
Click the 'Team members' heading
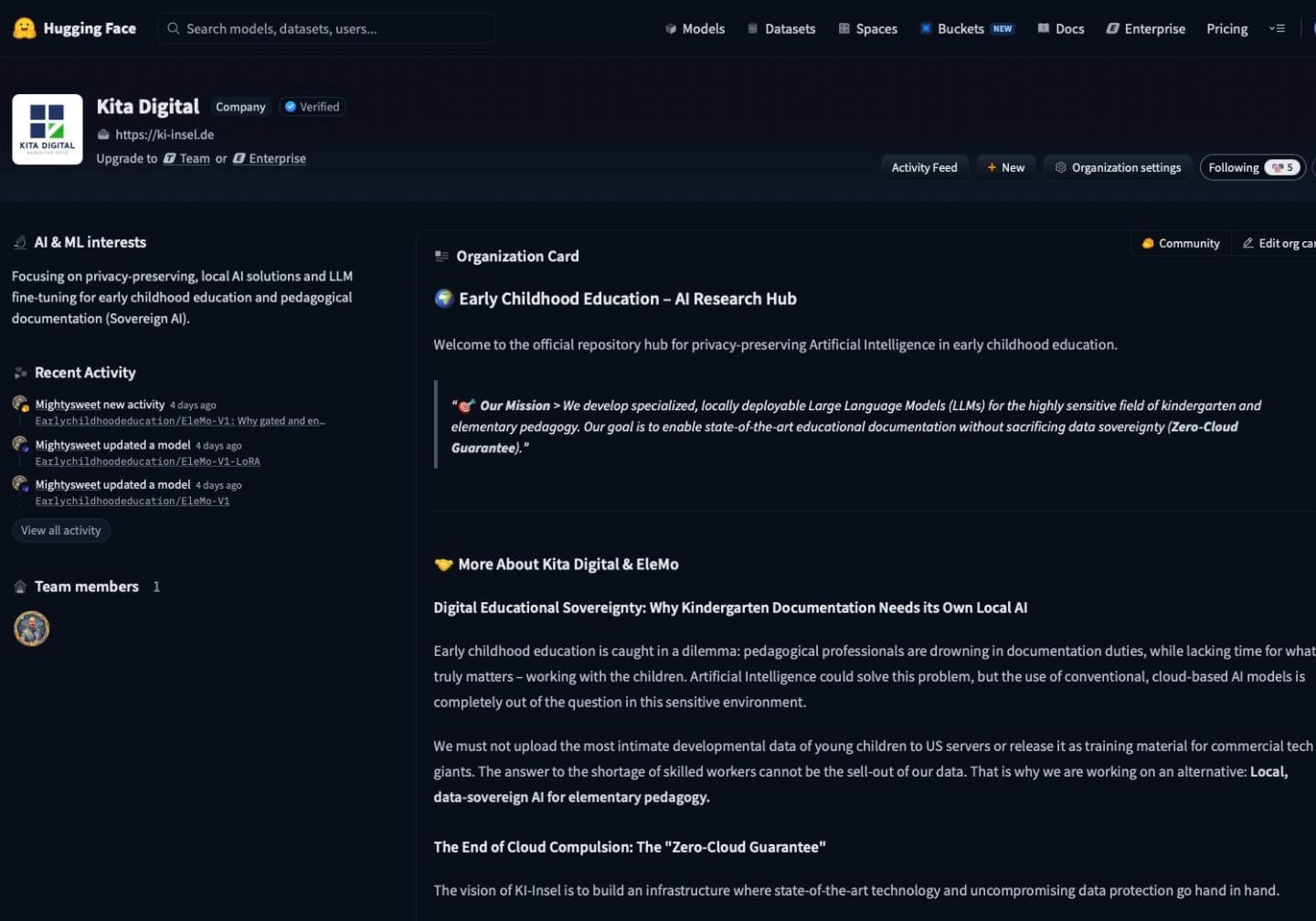click(x=87, y=587)
